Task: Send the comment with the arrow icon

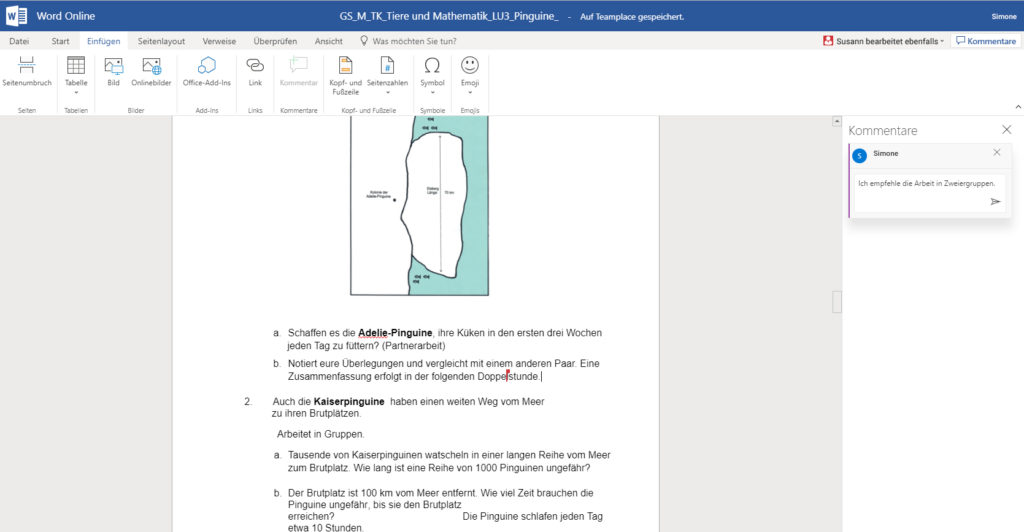Action: coord(995,202)
